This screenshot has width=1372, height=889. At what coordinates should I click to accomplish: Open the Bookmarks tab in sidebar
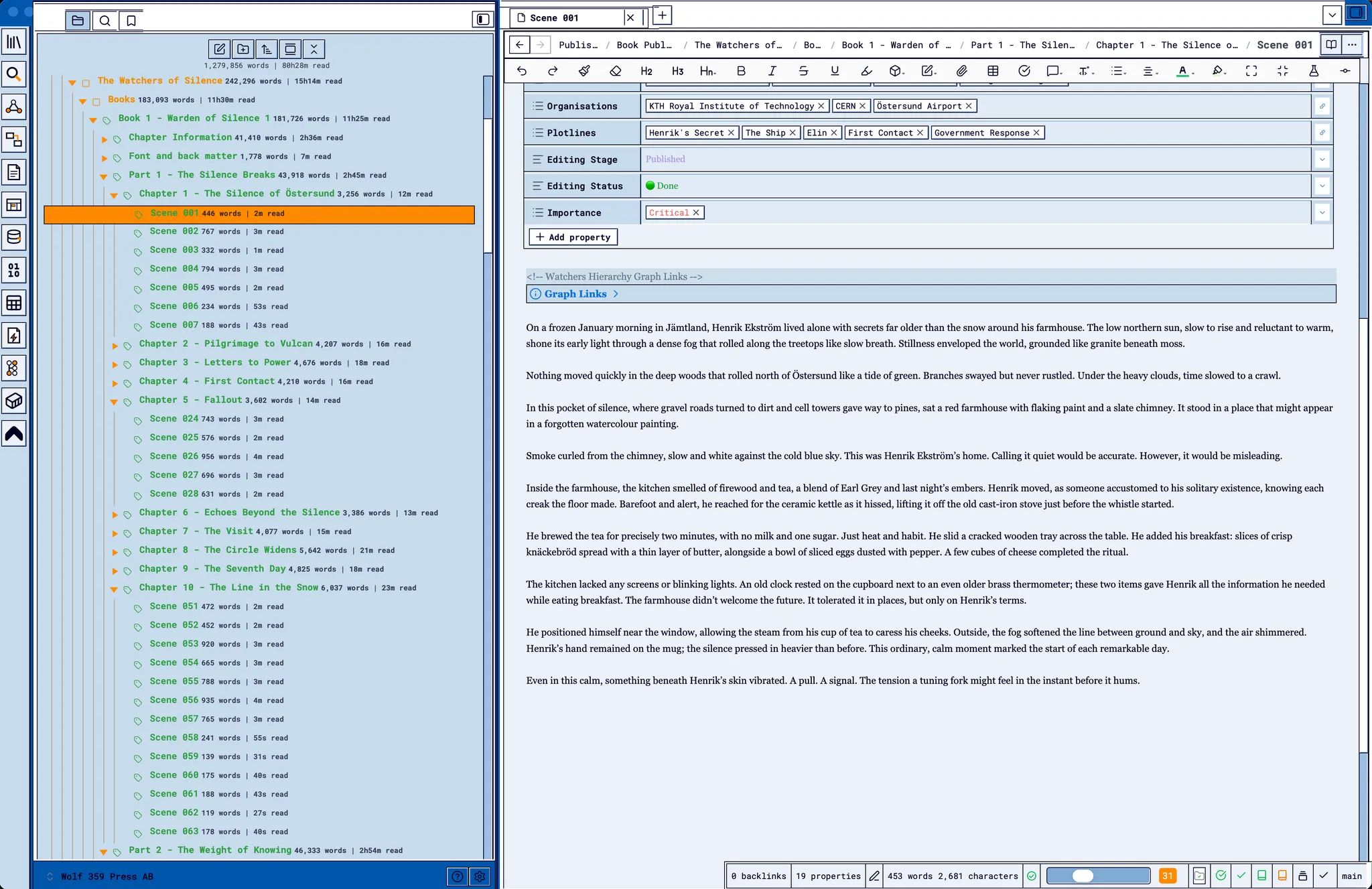point(131,21)
